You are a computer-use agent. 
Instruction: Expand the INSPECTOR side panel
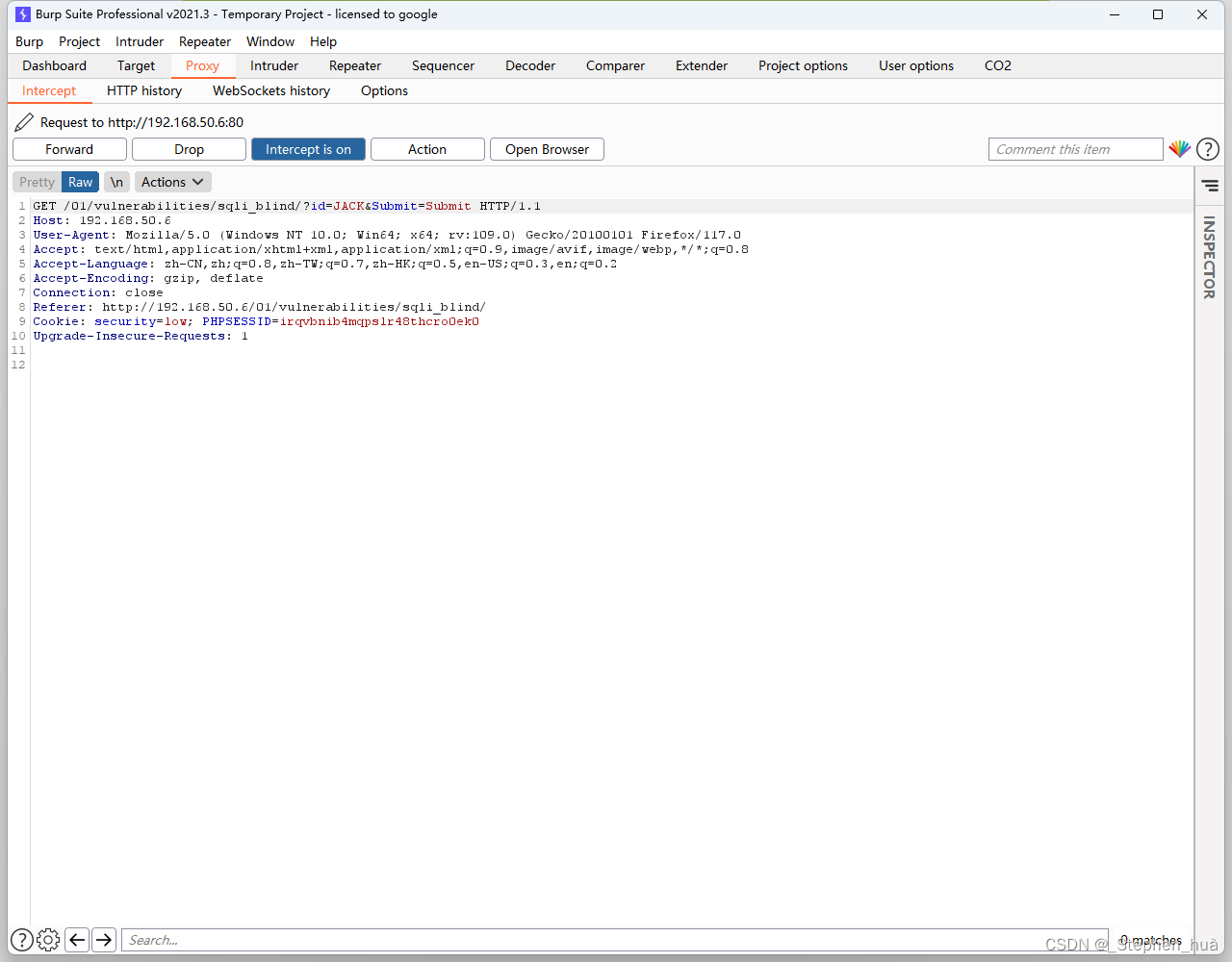pos(1209,257)
